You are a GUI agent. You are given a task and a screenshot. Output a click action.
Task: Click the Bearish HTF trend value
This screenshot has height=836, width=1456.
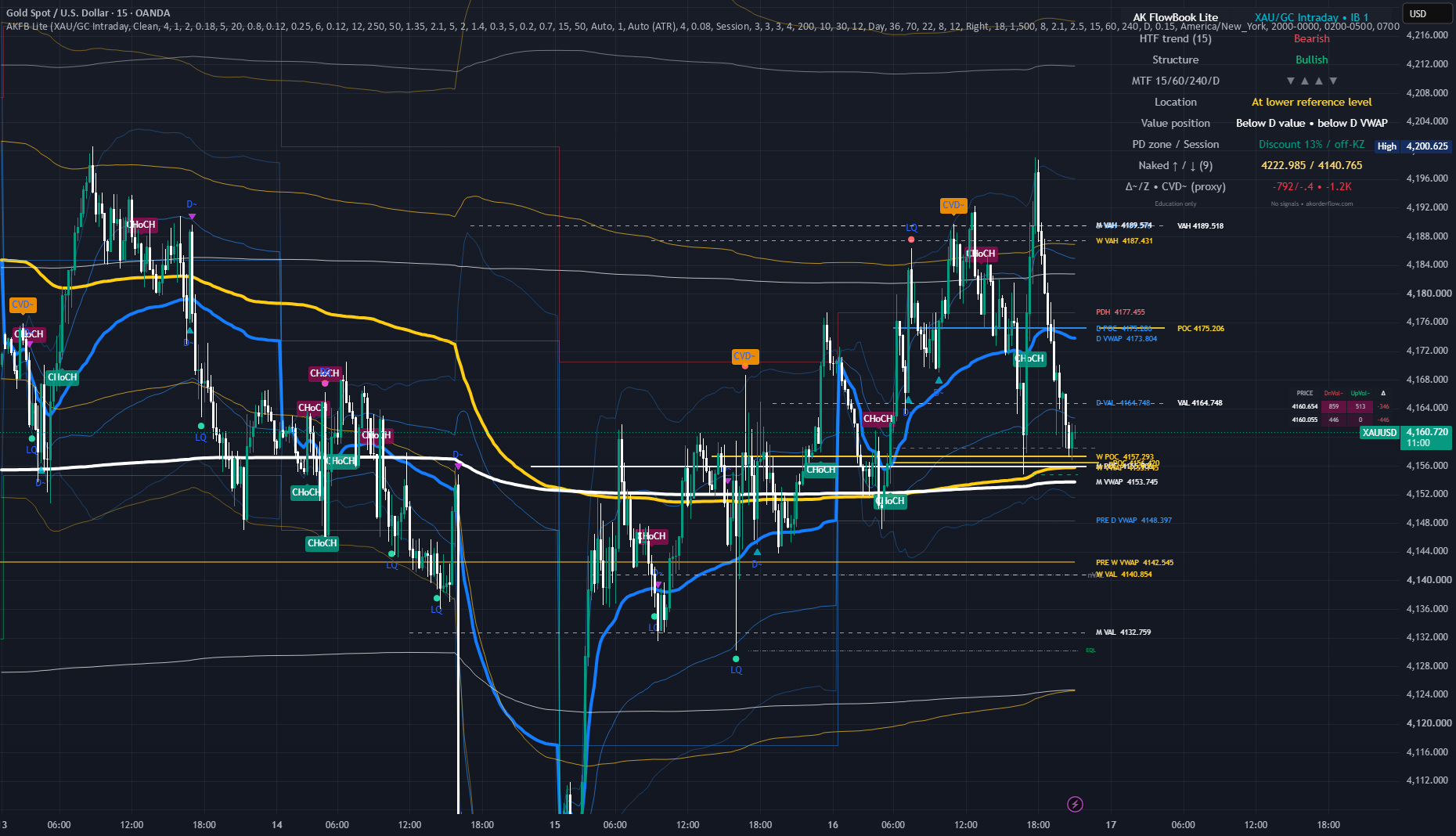click(1311, 38)
